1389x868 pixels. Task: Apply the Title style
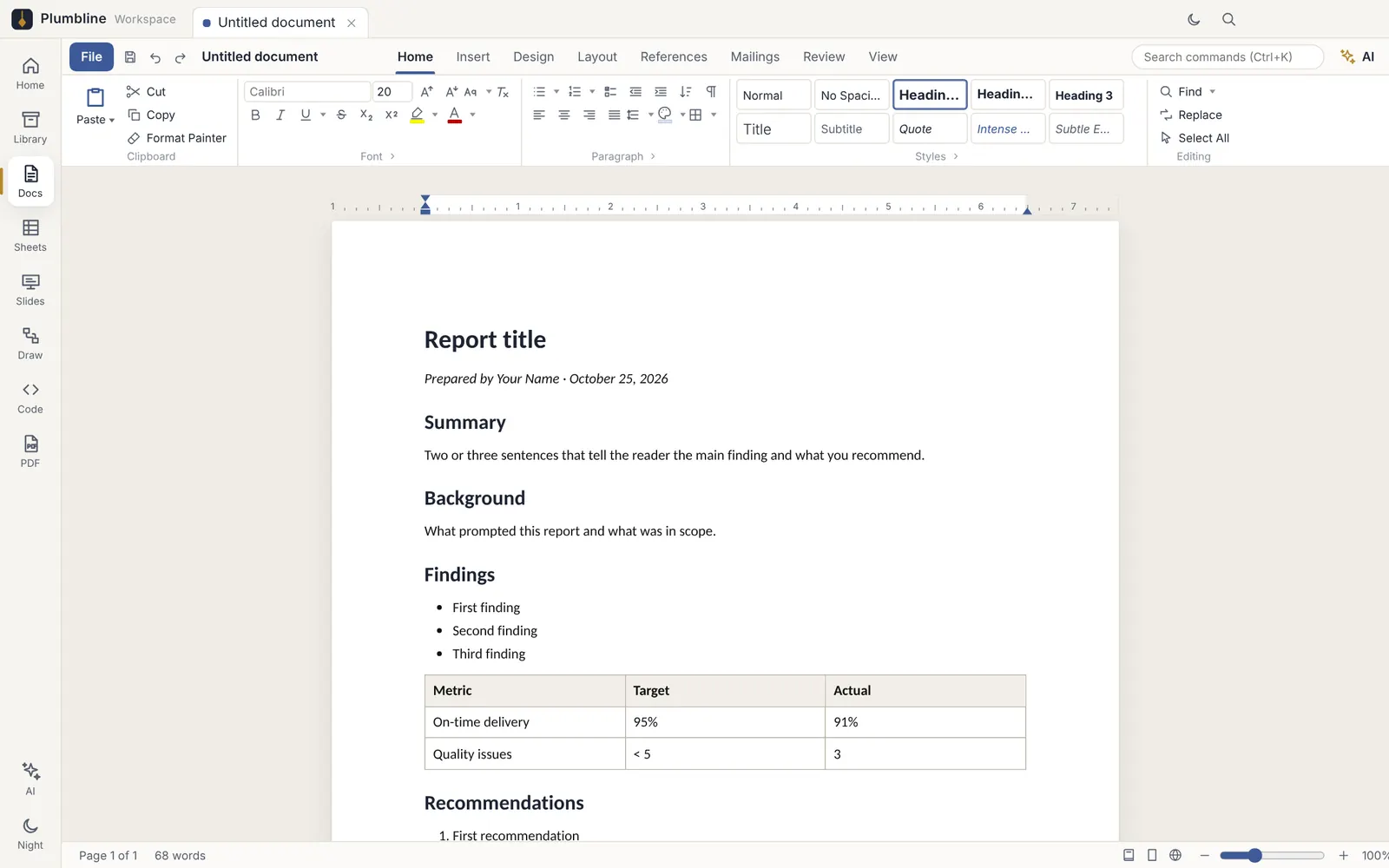click(x=773, y=128)
